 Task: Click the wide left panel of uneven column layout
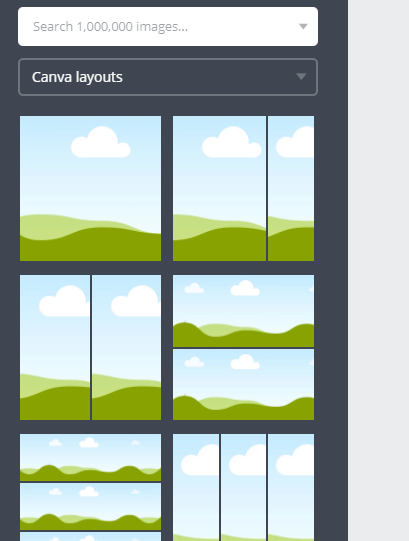coord(220,188)
